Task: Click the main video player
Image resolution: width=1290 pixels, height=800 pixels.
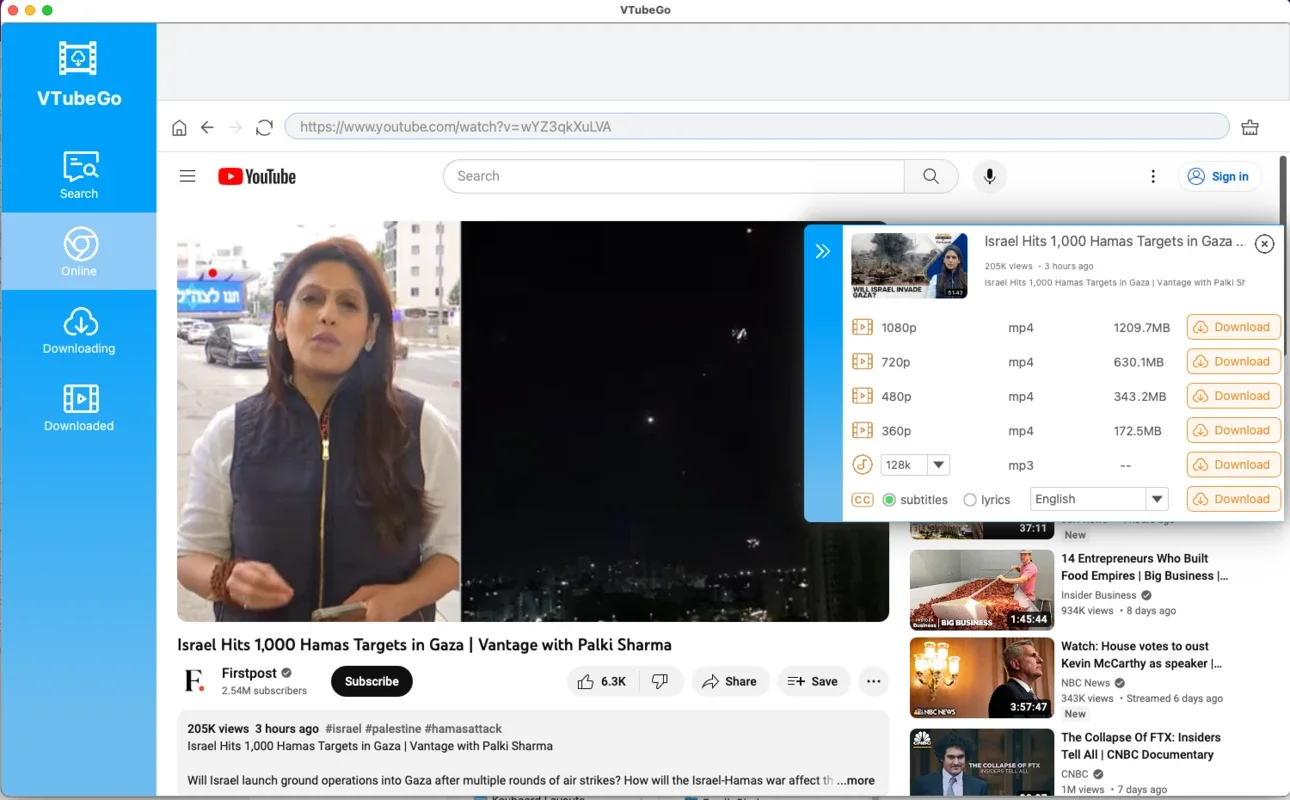Action: pos(533,422)
